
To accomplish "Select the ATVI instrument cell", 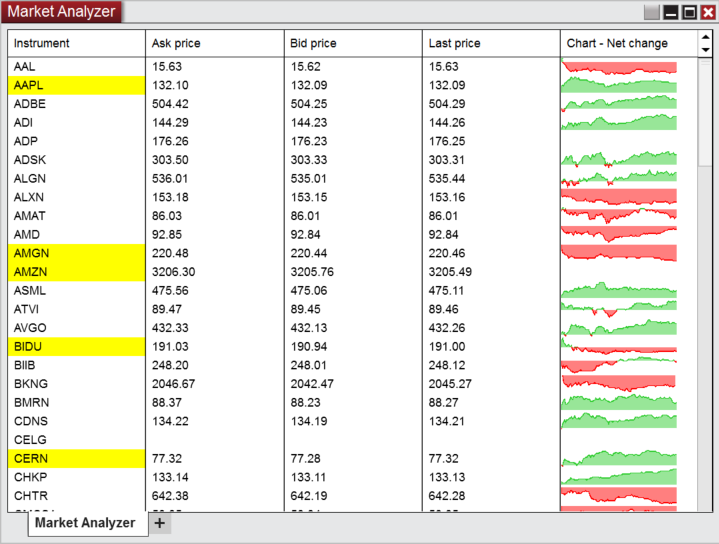I will click(x=76, y=309).
